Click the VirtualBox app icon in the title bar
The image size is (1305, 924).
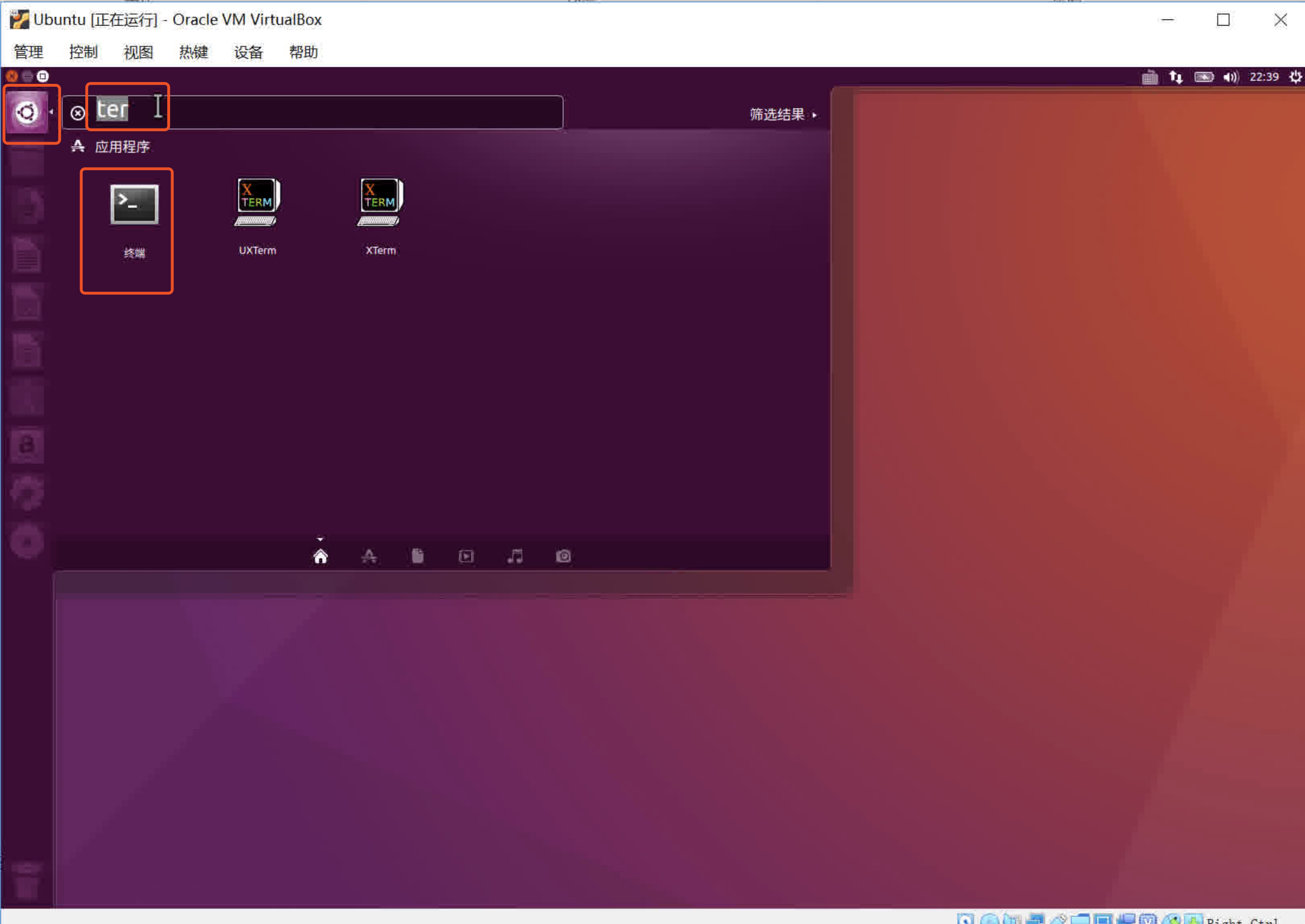(19, 19)
